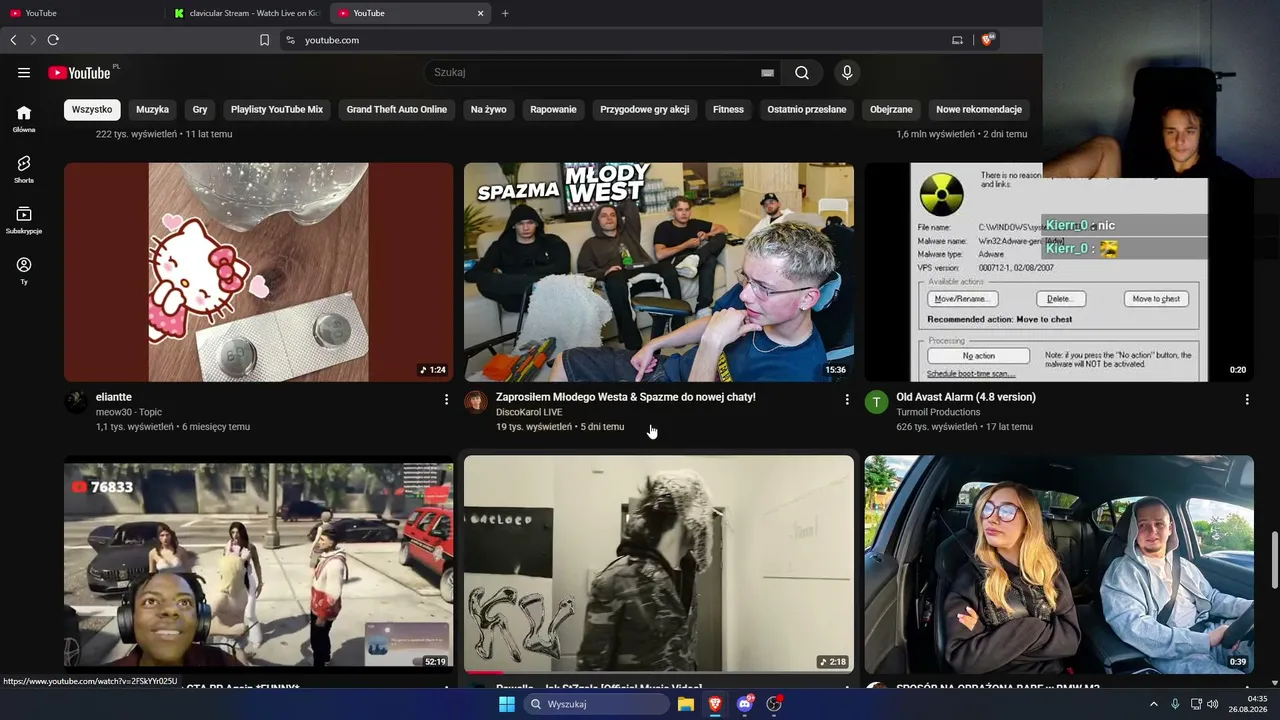Select the Gry filter chip
The image size is (1280, 720).
(x=200, y=109)
